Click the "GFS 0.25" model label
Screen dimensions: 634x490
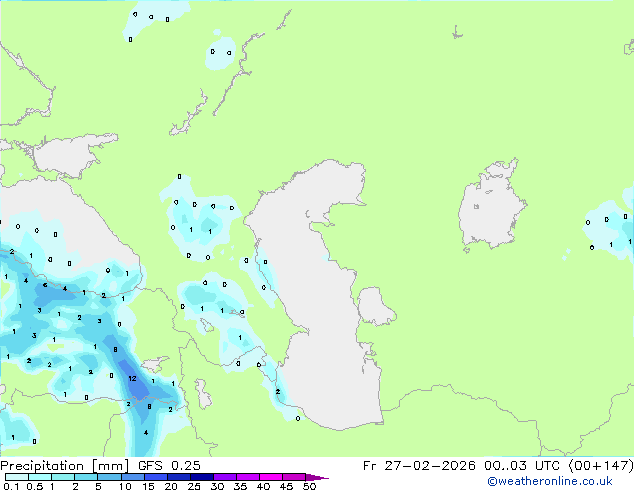coord(169,466)
